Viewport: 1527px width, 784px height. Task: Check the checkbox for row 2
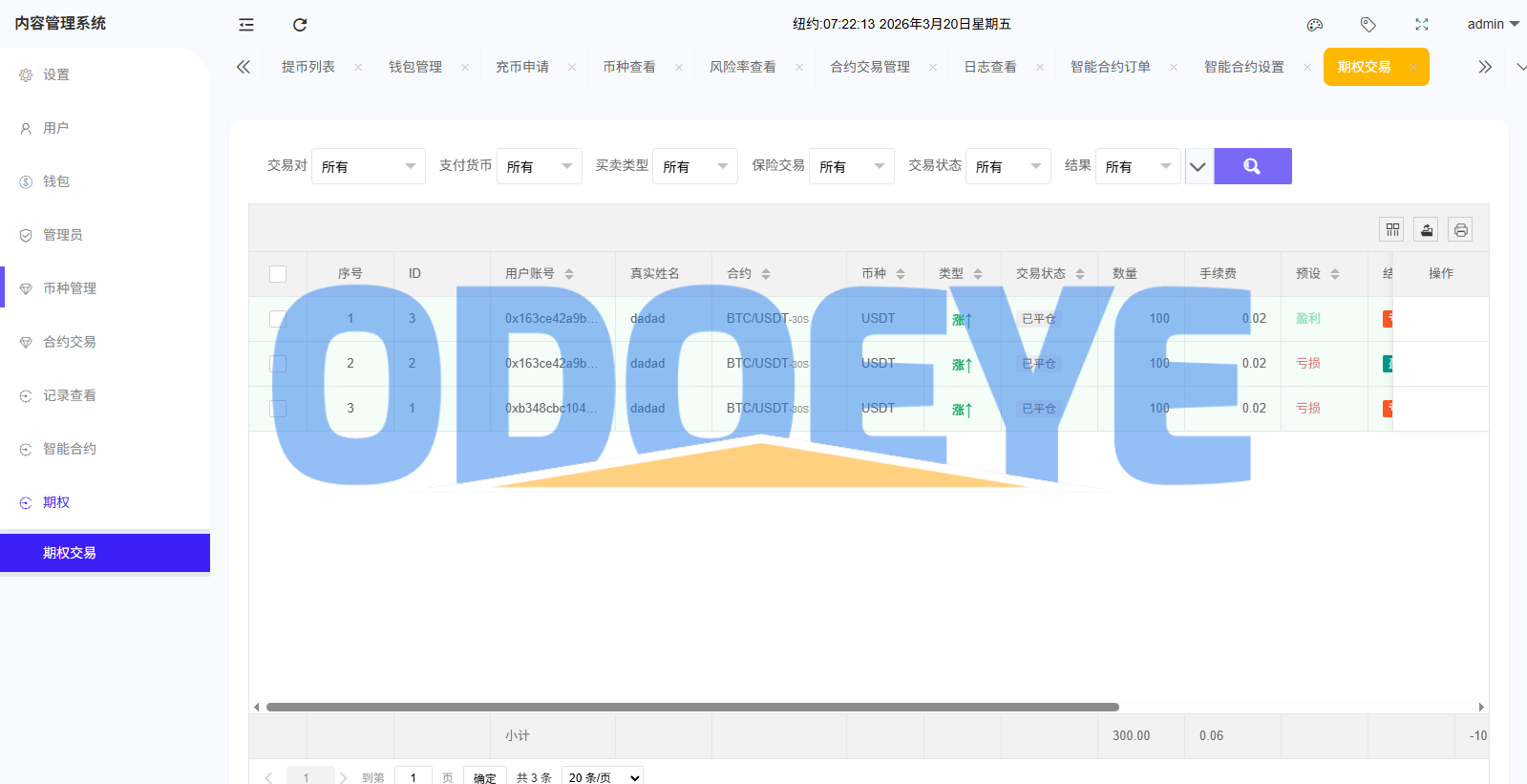(x=278, y=364)
